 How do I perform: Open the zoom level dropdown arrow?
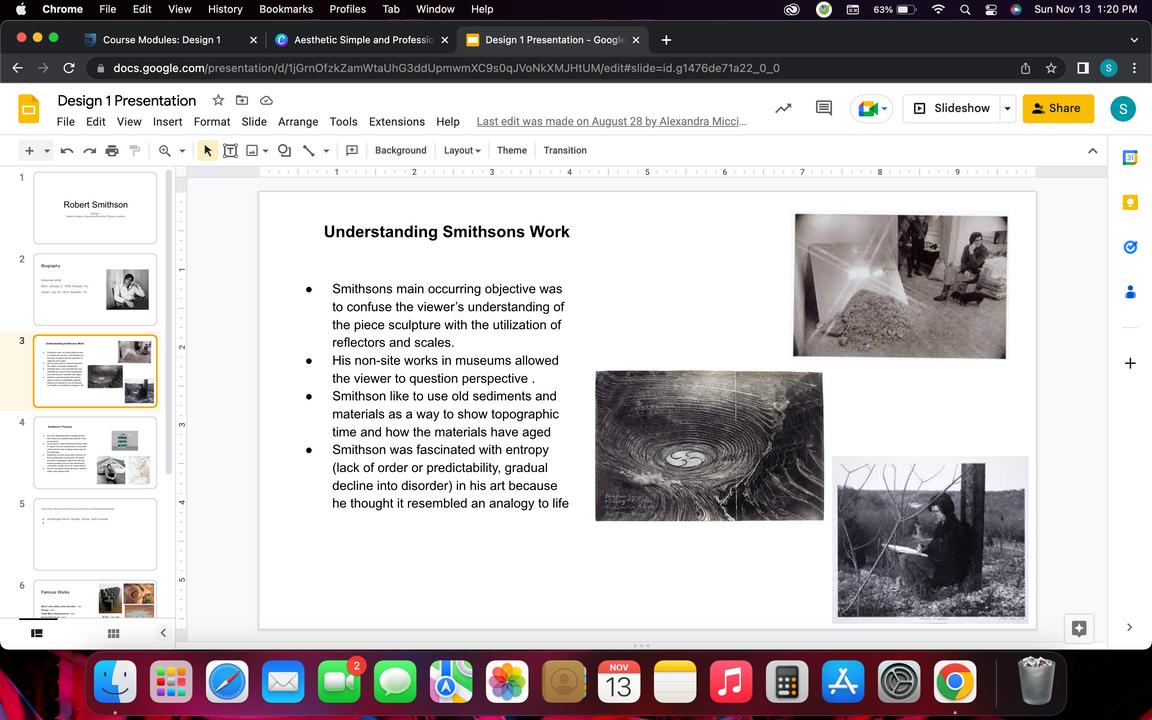tap(182, 151)
